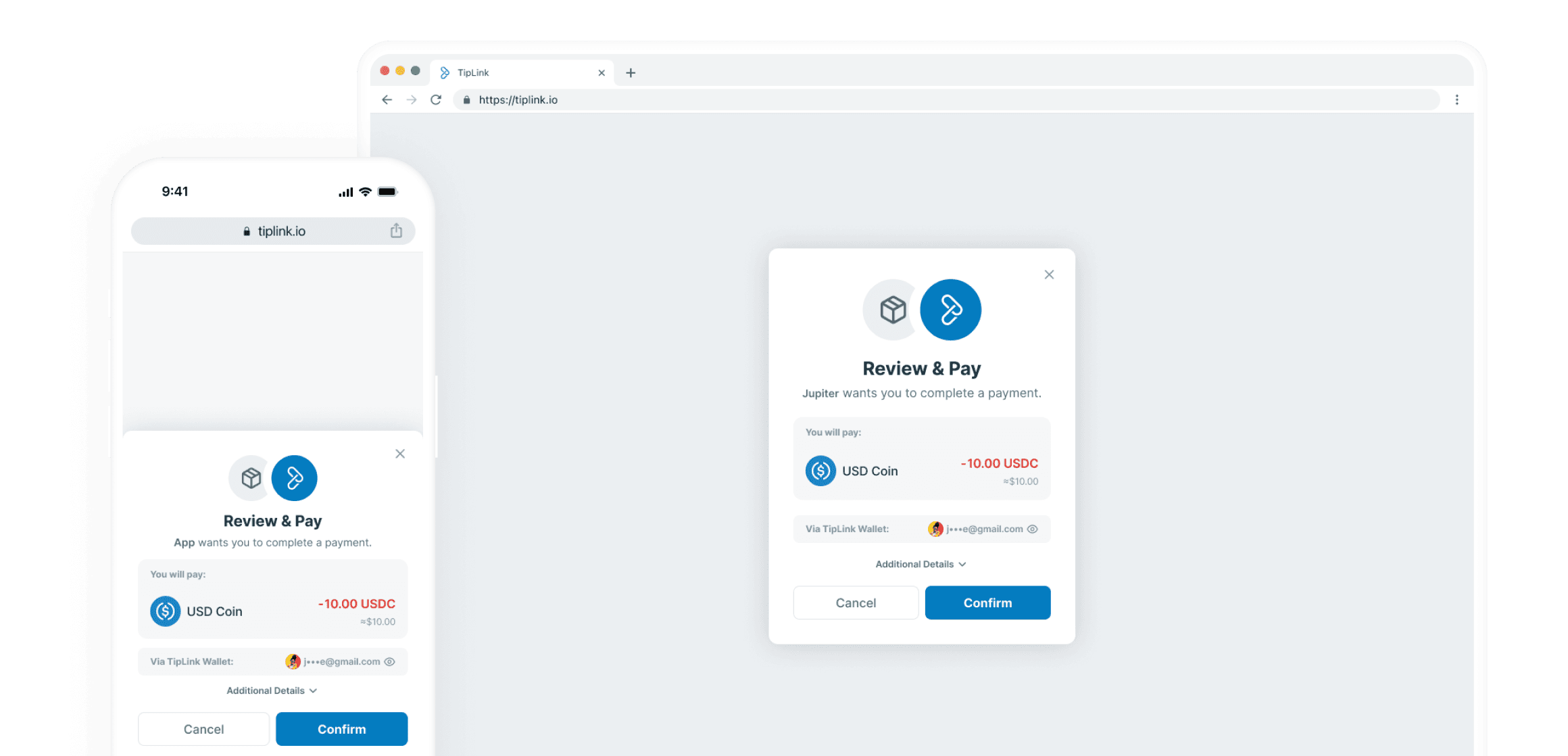Close the mobile payment dialog
Viewport: 1568px width, 756px height.
click(400, 454)
